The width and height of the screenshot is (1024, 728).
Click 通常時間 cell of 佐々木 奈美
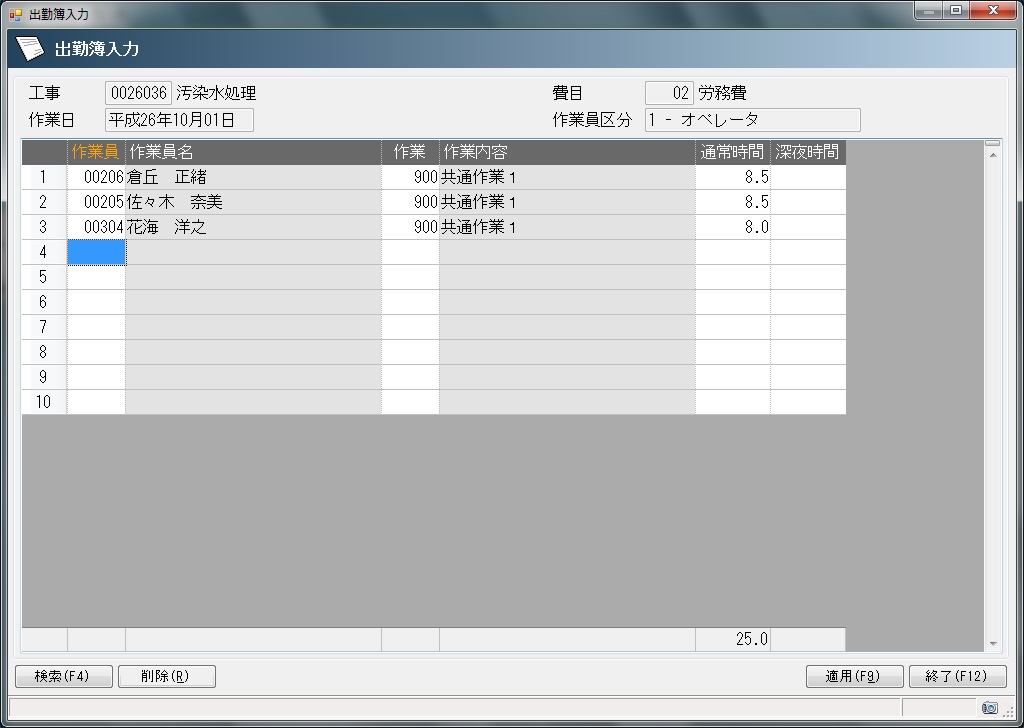click(733, 202)
